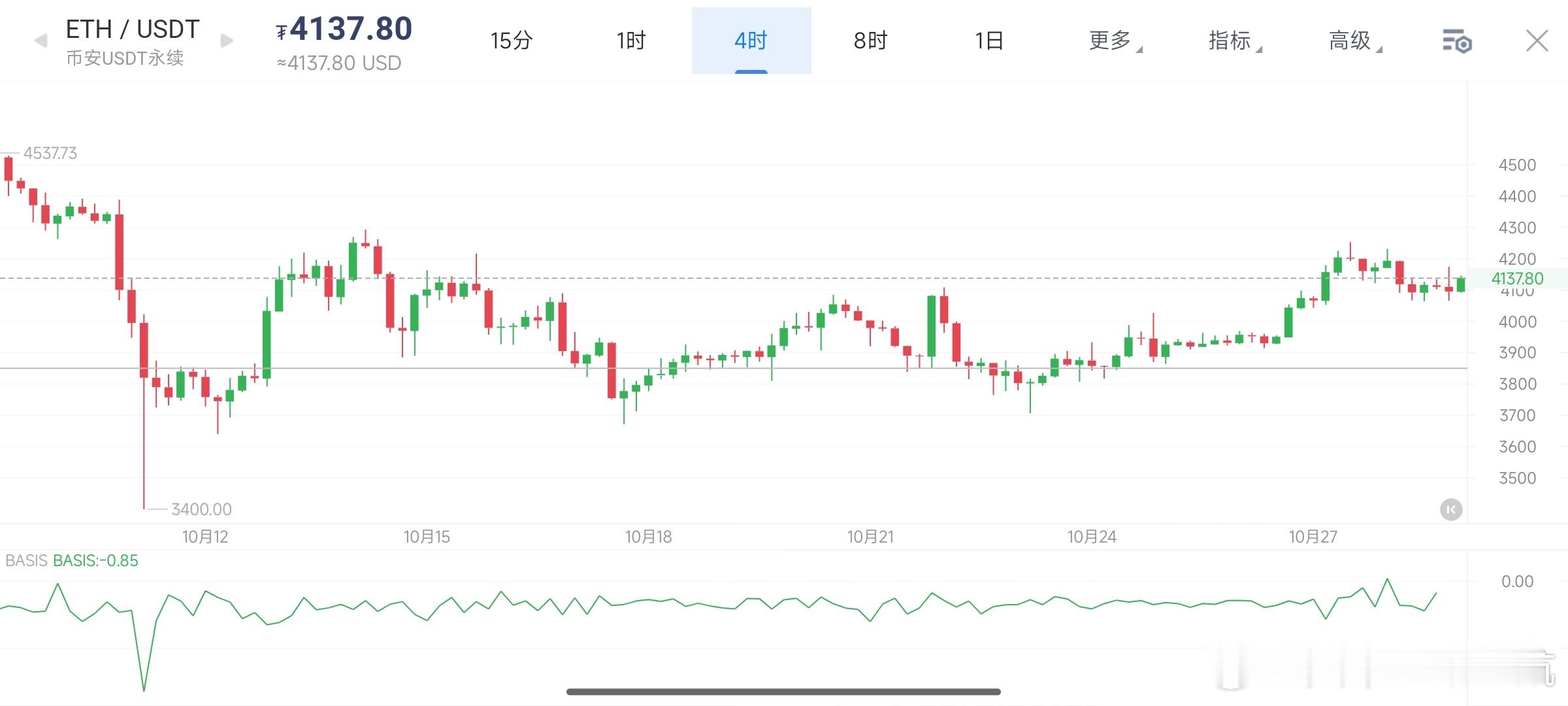The height and width of the screenshot is (706, 1568).
Task: Click the ETH / USDT pair name
Action: [x=131, y=27]
